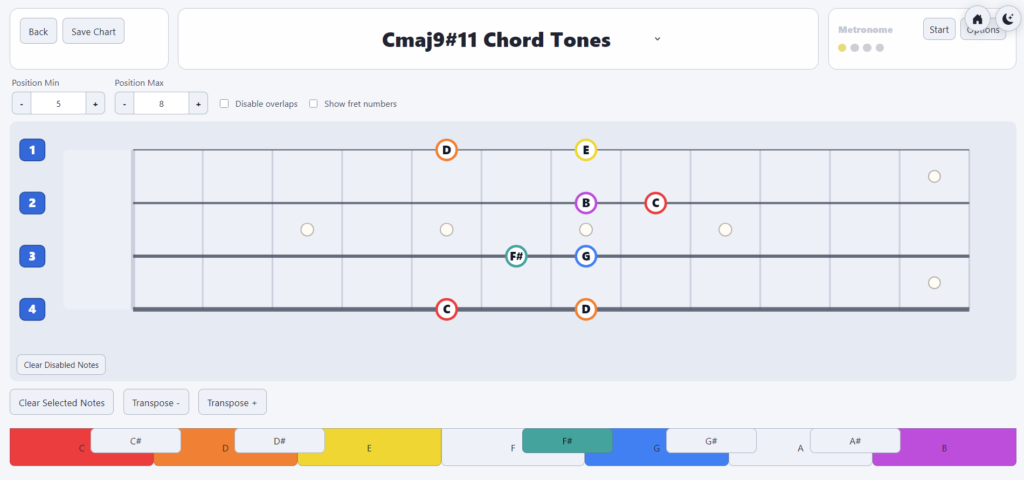Click the Position Min value field
The width and height of the screenshot is (1024, 480).
[x=58, y=103]
